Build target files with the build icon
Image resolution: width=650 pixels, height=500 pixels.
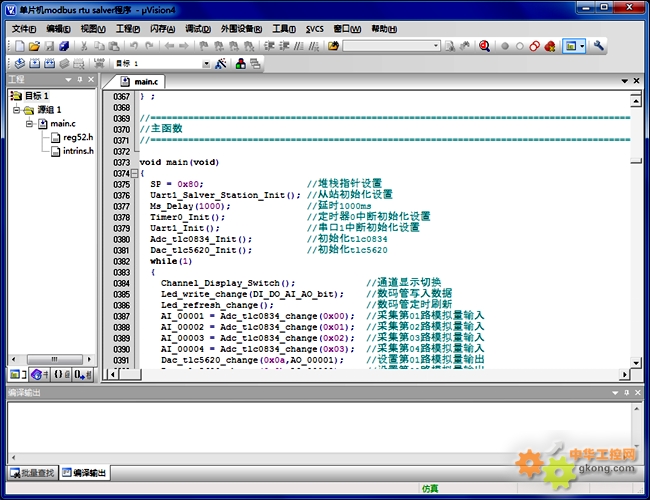pos(35,63)
